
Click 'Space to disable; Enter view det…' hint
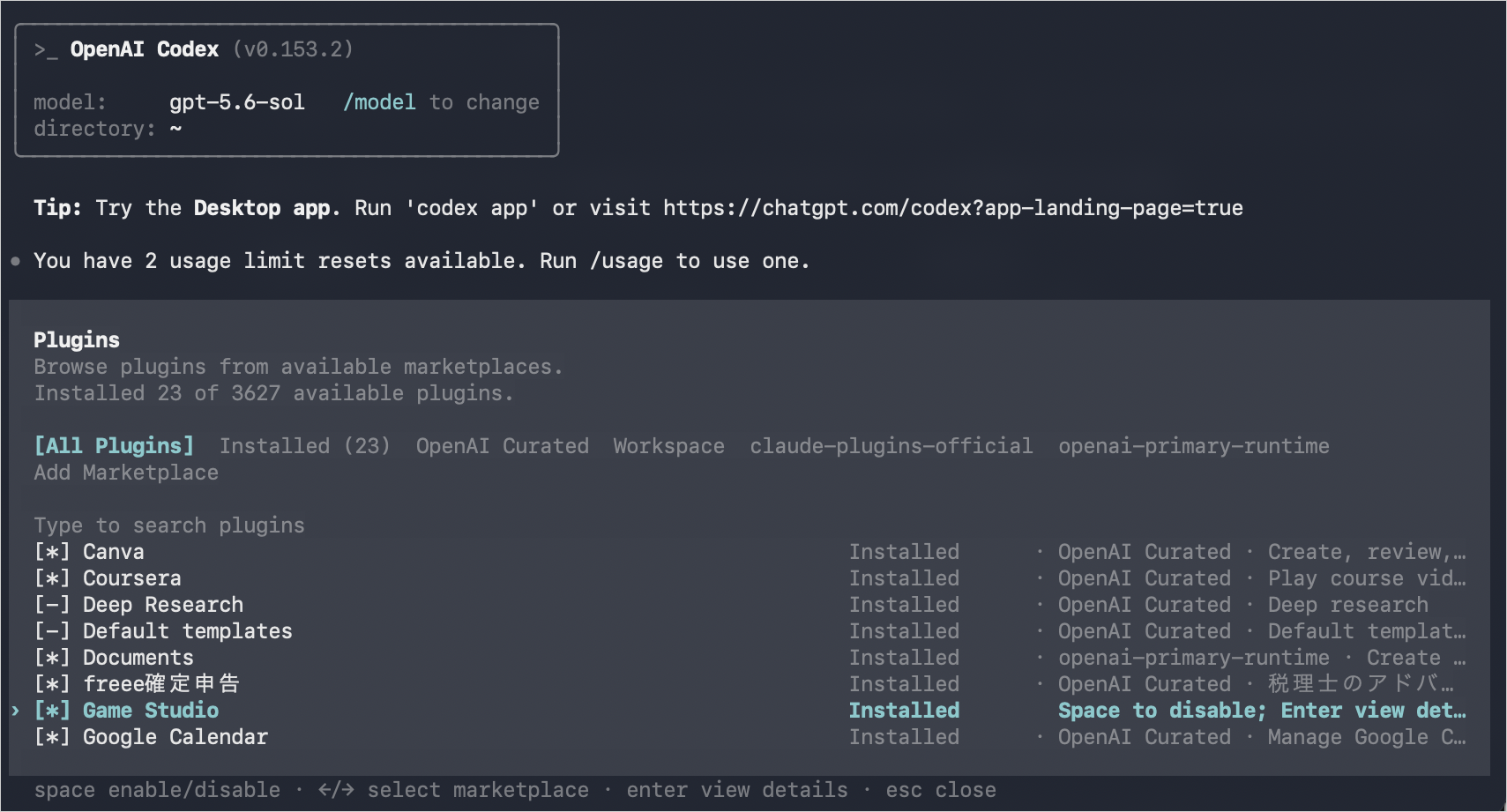coord(1262,711)
